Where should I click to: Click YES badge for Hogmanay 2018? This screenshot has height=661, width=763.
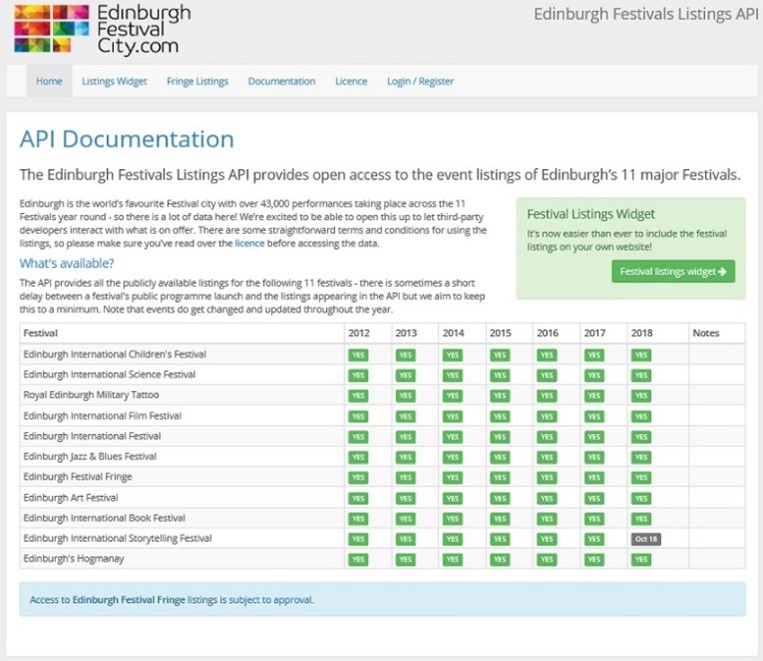coord(641,560)
